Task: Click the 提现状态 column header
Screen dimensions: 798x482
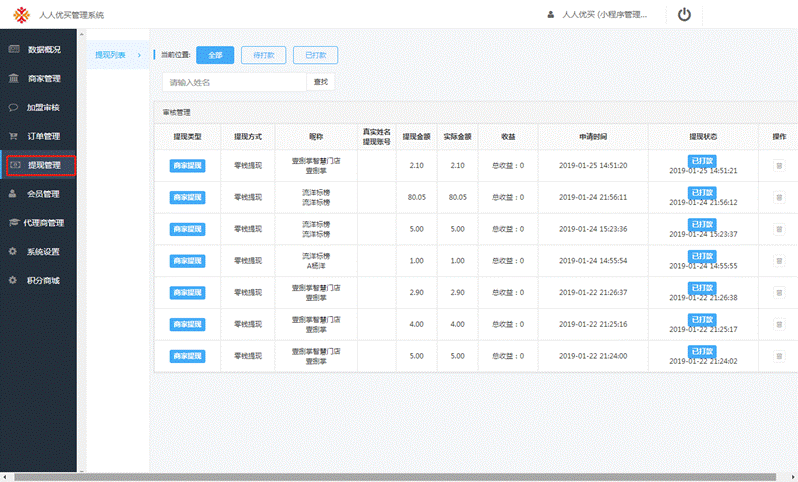Action: click(x=703, y=136)
